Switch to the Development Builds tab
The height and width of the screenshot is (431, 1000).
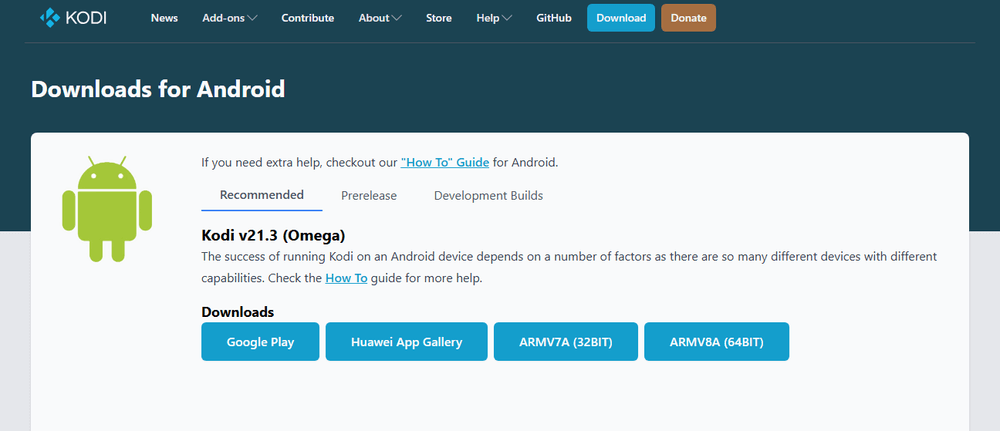point(489,196)
